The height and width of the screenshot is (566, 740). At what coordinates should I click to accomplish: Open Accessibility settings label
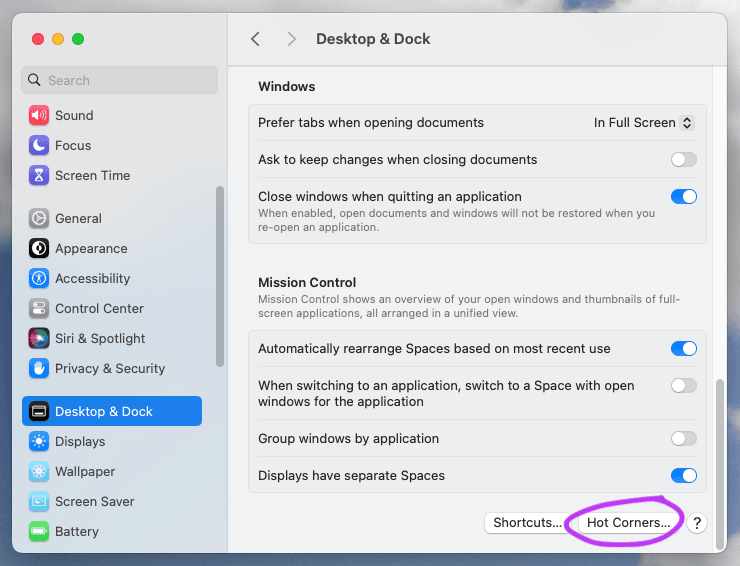[92, 279]
